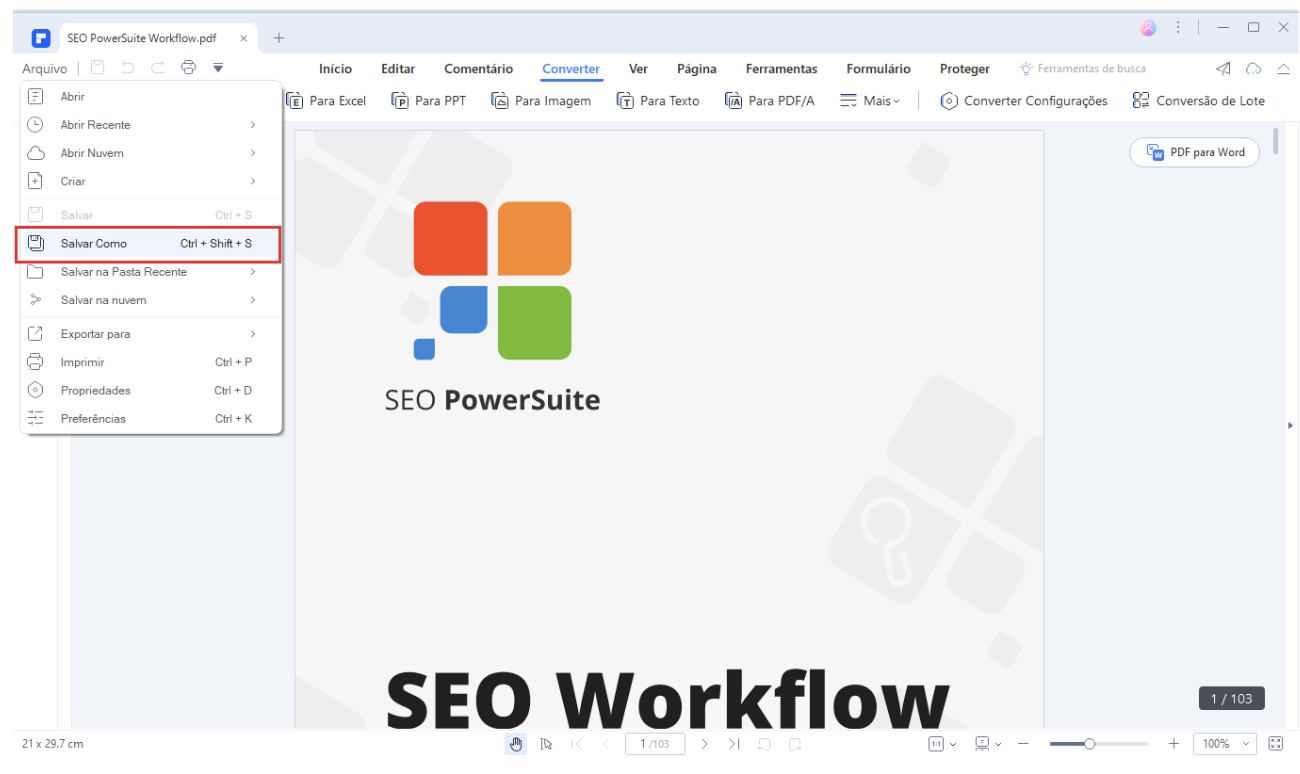Switch to the Editar tab
Viewport: 1300px width, 774px height.
coord(398,69)
